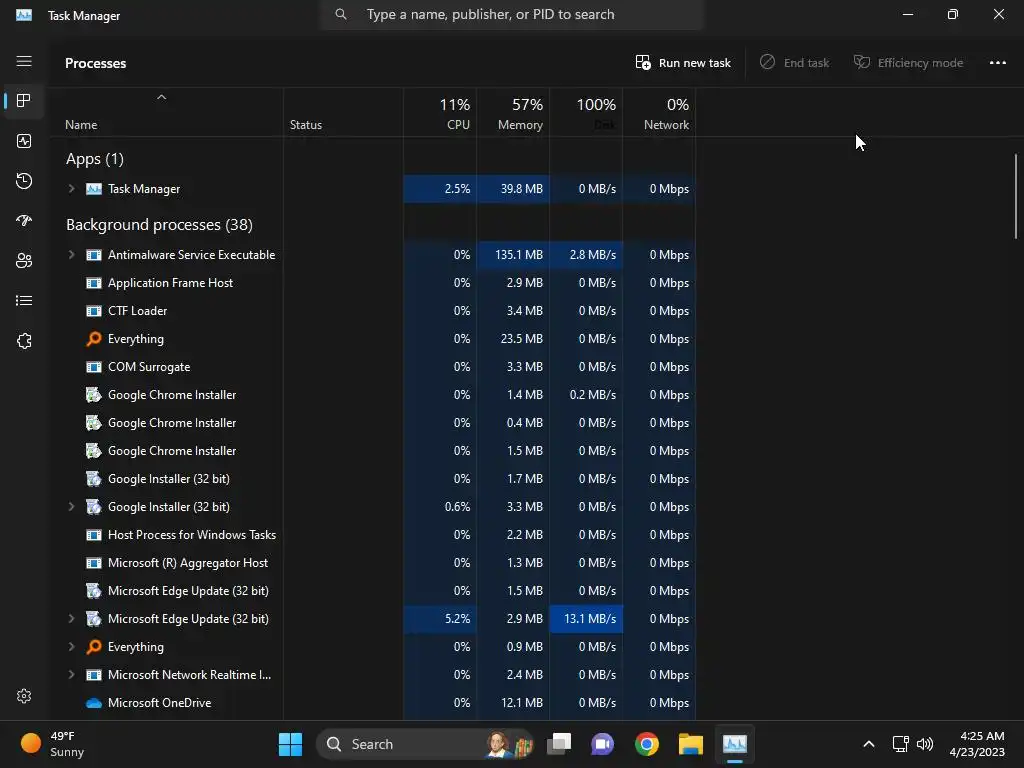This screenshot has width=1024, height=768.
Task: Click the 135.1 MB memory value cell
Action: click(513, 255)
